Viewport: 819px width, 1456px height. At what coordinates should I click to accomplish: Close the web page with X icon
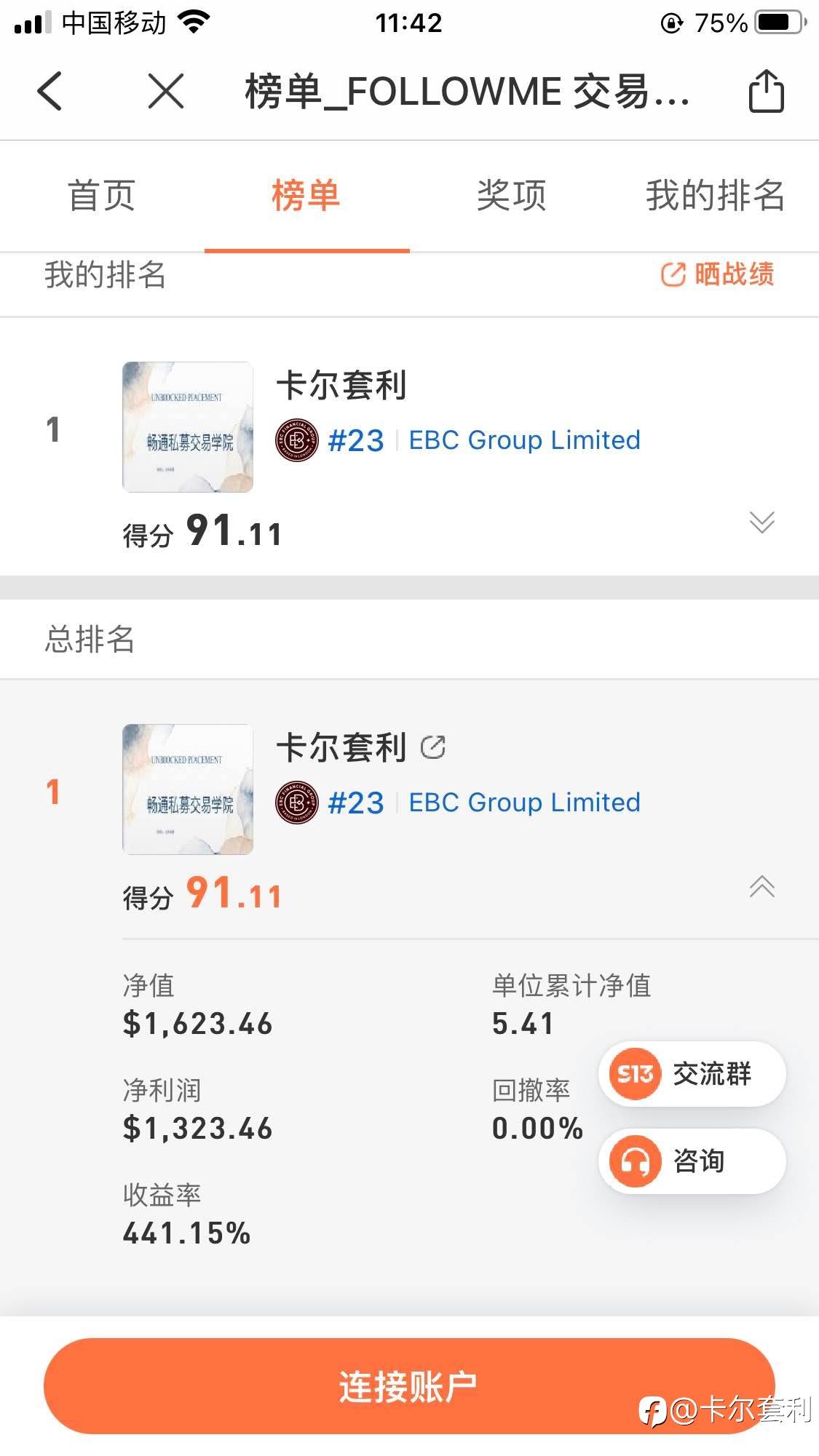point(166,92)
